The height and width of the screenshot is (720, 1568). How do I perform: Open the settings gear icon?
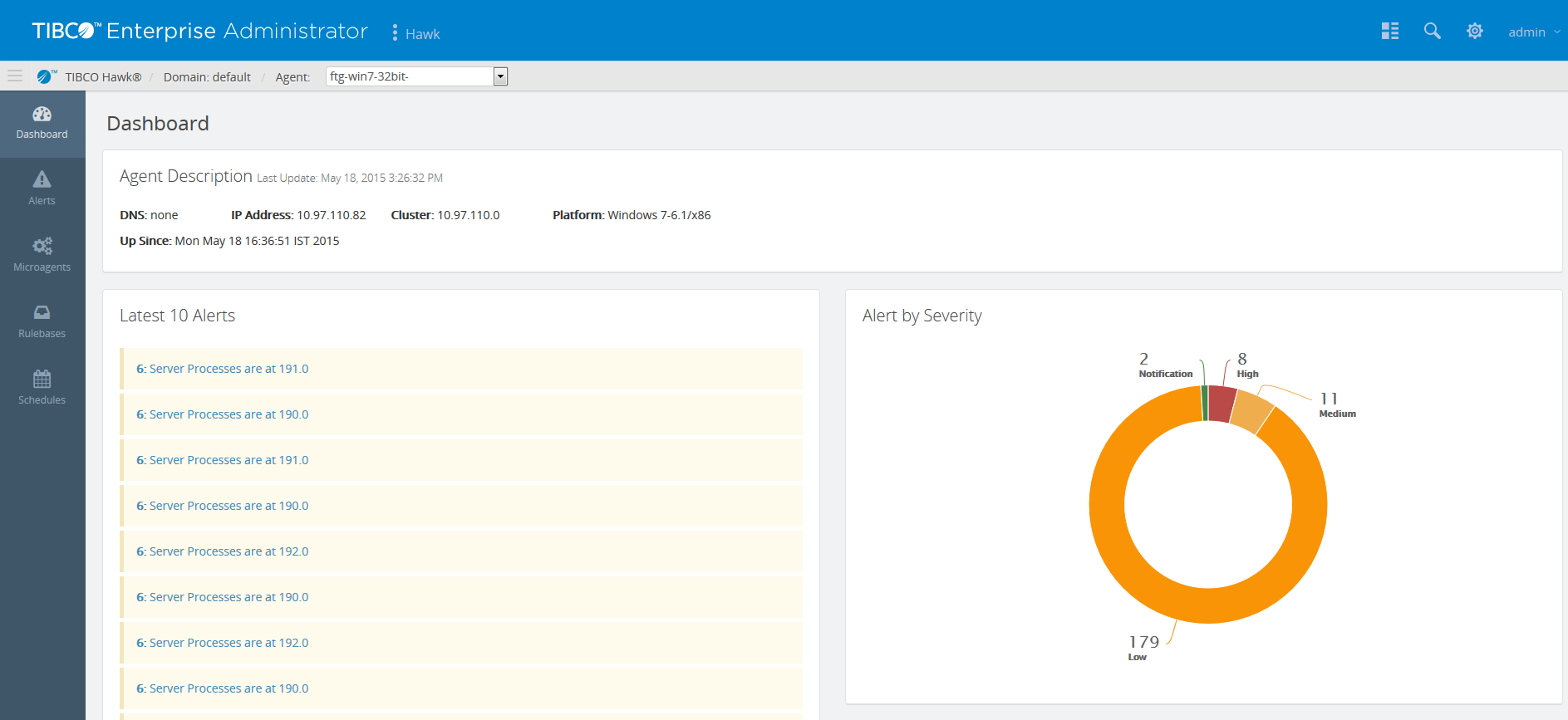[1474, 32]
